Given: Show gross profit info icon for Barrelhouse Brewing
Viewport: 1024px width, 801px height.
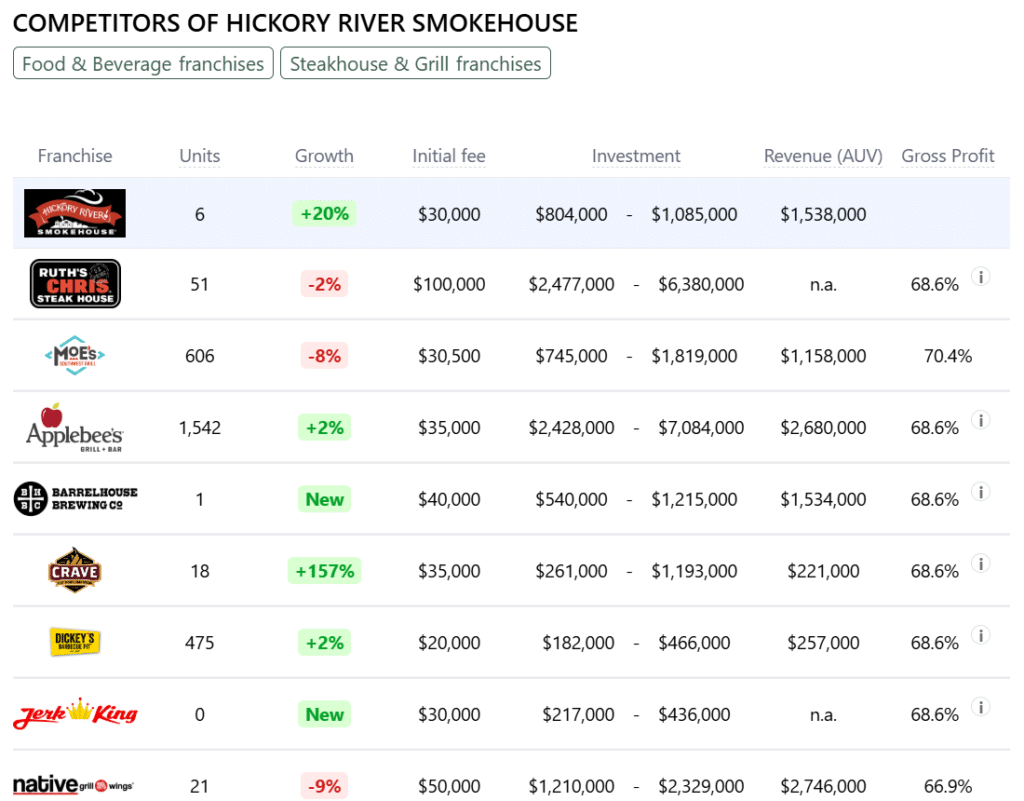Looking at the screenshot, I should [x=980, y=492].
